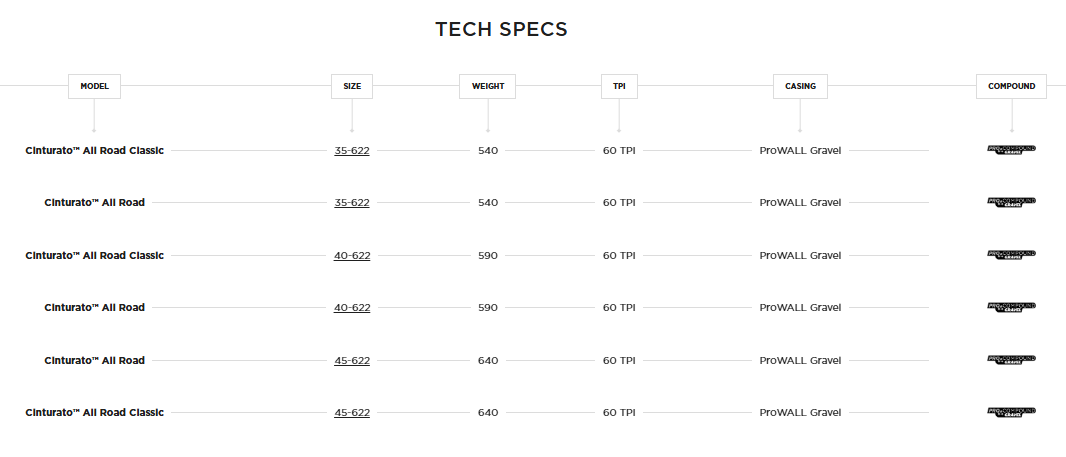Image resolution: width=1066 pixels, height=457 pixels.
Task: Select the TPI column header
Action: point(619,86)
